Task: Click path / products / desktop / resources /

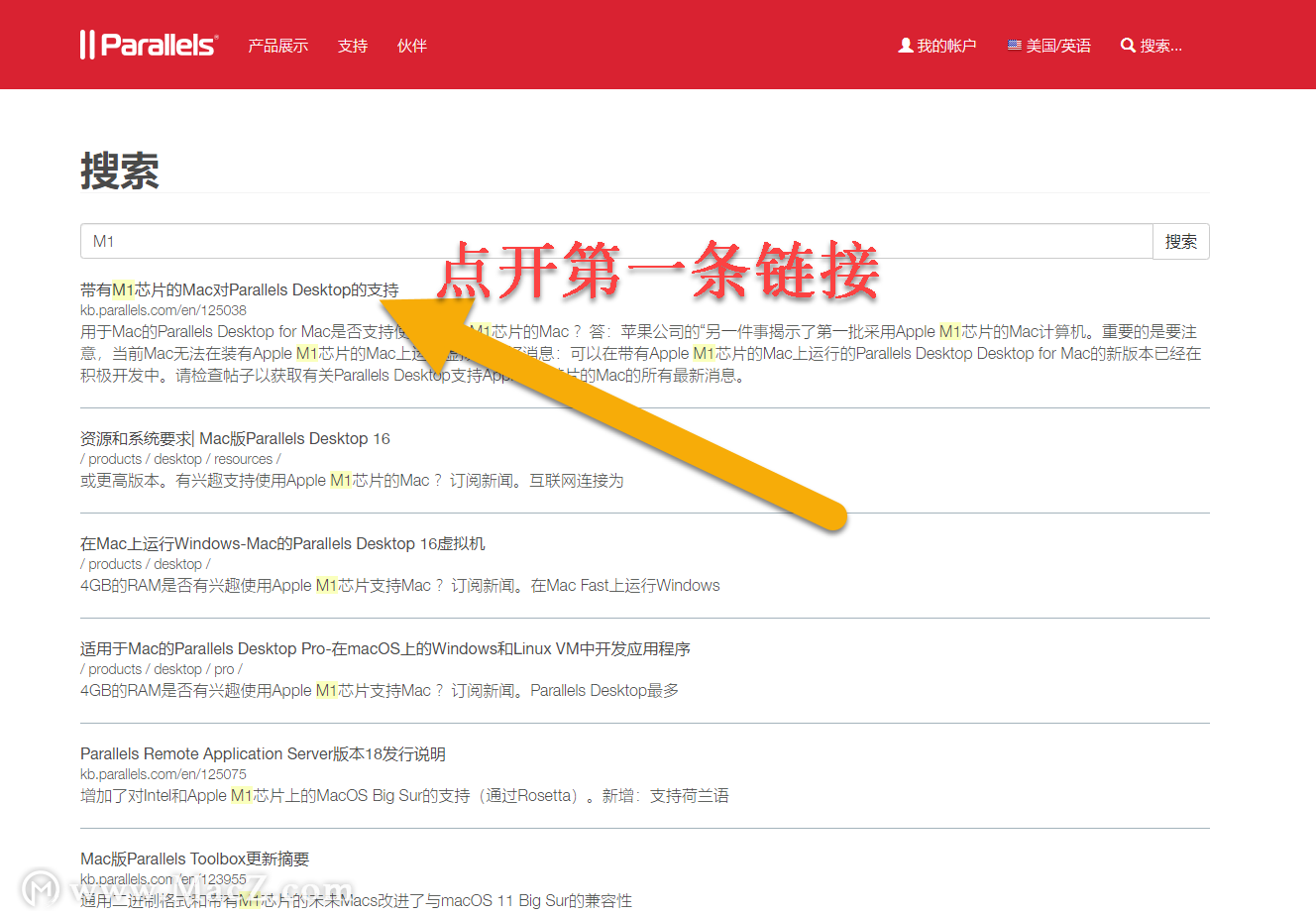Action: (x=180, y=459)
